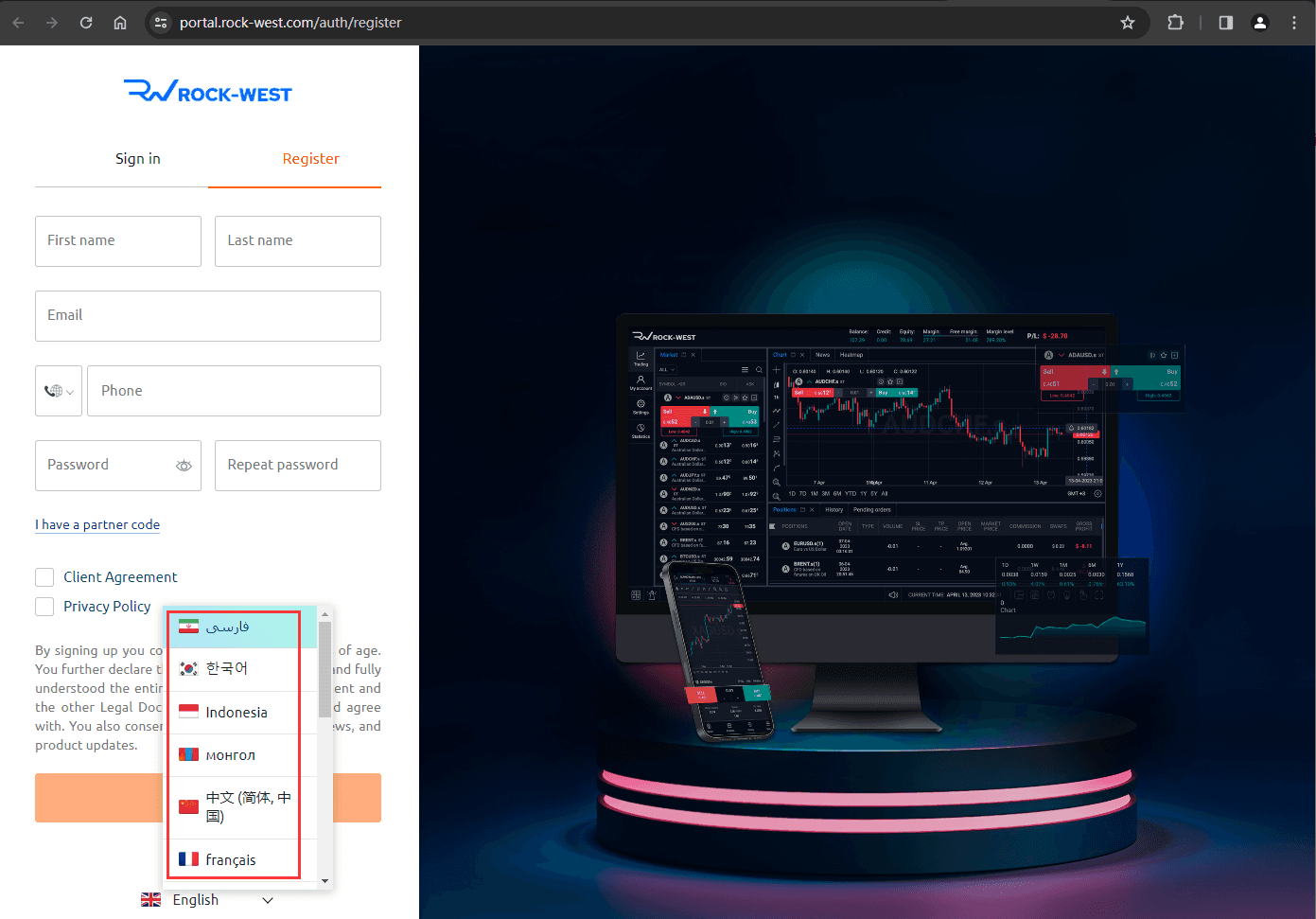Tick the Privacy Policy checkbox
Image resolution: width=1316 pixels, height=919 pixels.
[44, 607]
